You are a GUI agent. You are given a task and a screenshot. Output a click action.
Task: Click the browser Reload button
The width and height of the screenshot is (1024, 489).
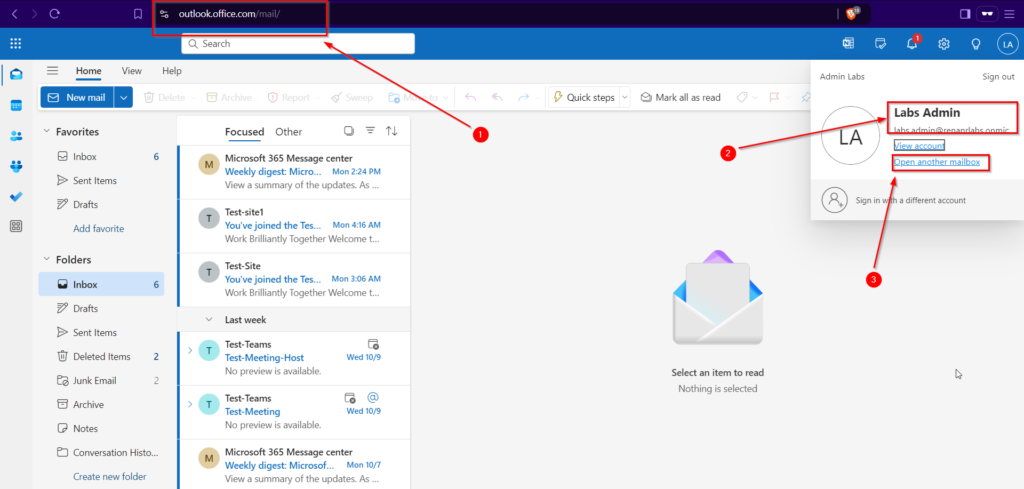pyautogui.click(x=54, y=13)
